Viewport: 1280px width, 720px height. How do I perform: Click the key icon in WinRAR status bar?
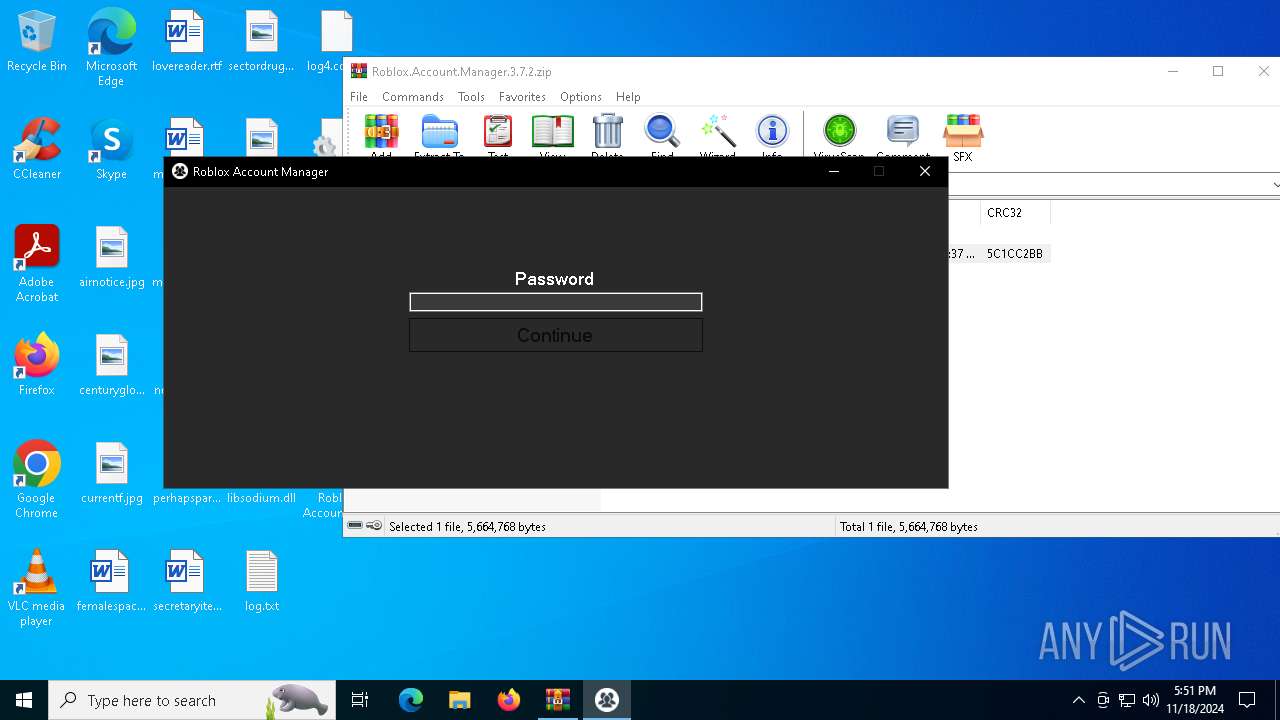[374, 526]
